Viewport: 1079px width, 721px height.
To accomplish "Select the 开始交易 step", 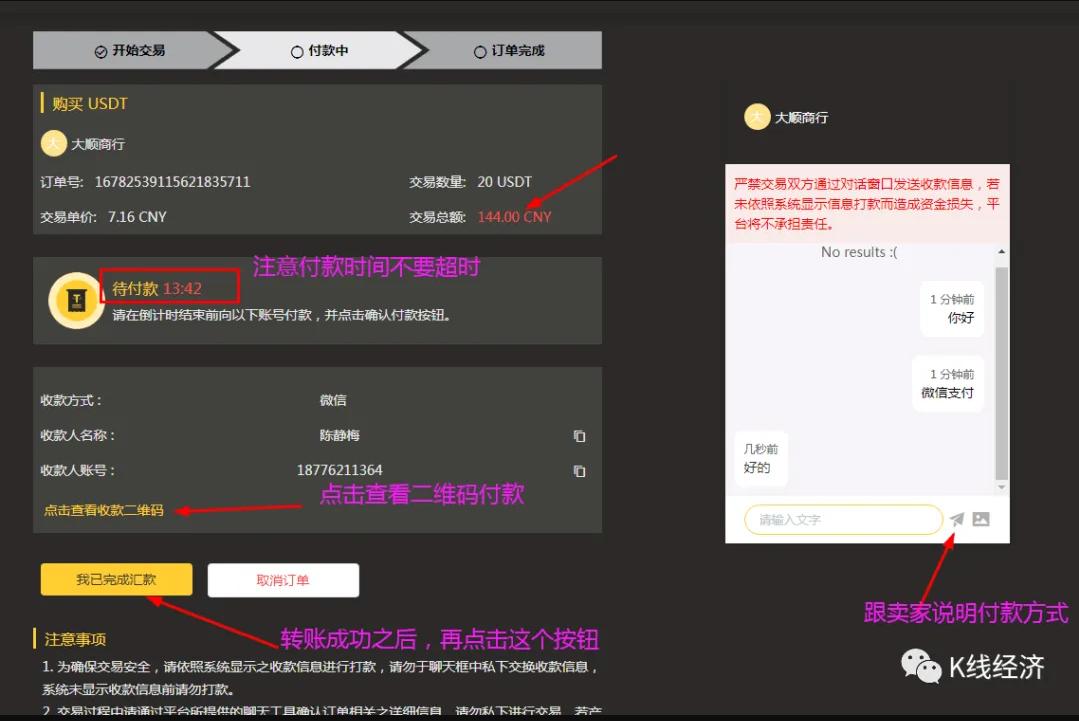I will coord(129,51).
